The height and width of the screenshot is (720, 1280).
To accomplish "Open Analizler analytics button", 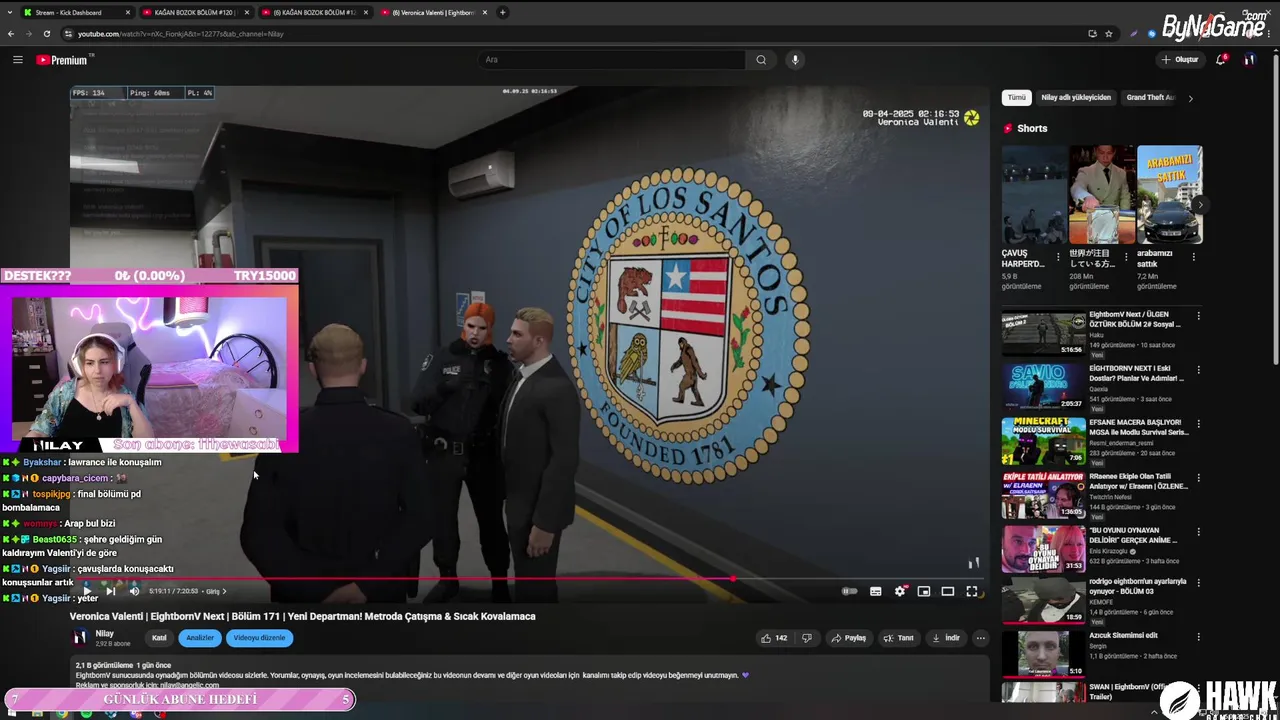I will tap(200, 638).
